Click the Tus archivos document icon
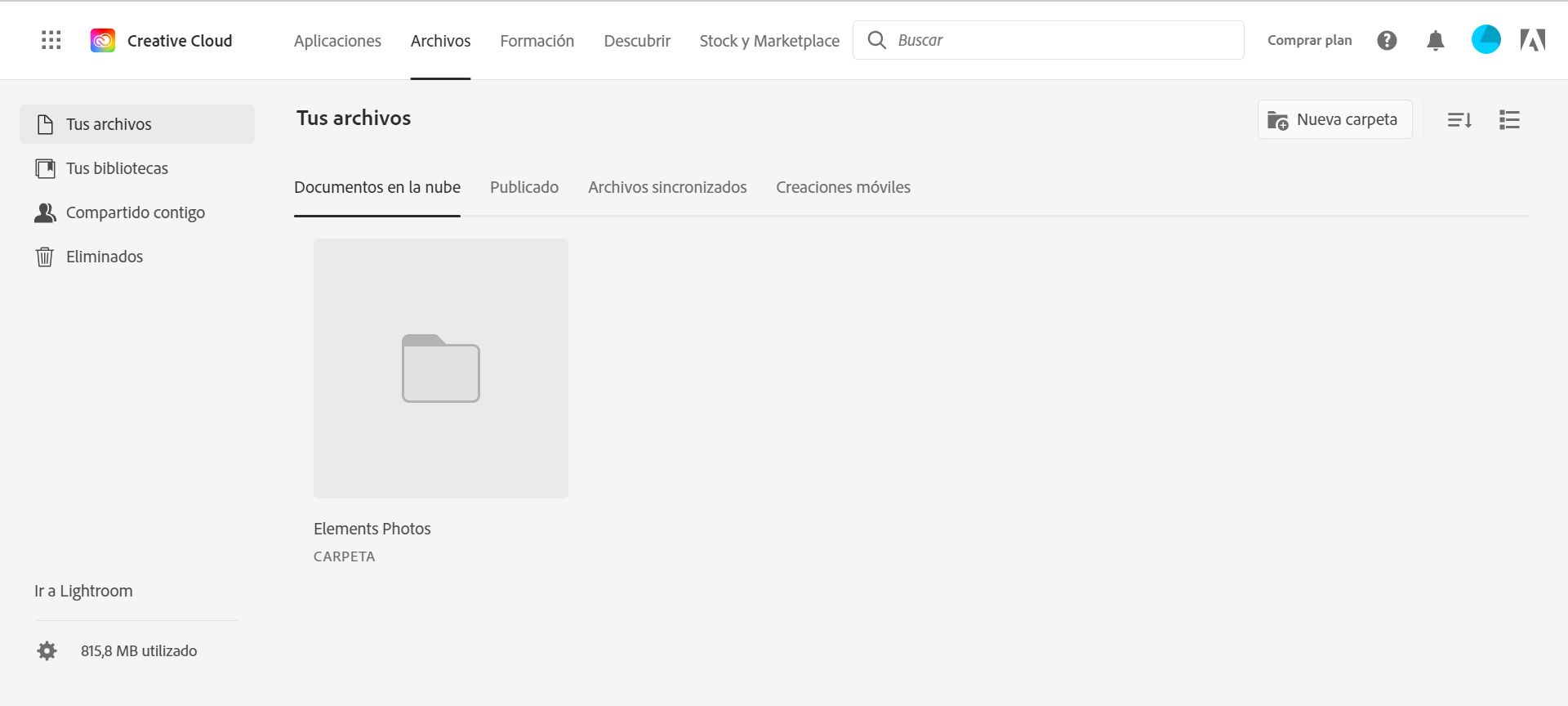1568x706 pixels. (45, 124)
